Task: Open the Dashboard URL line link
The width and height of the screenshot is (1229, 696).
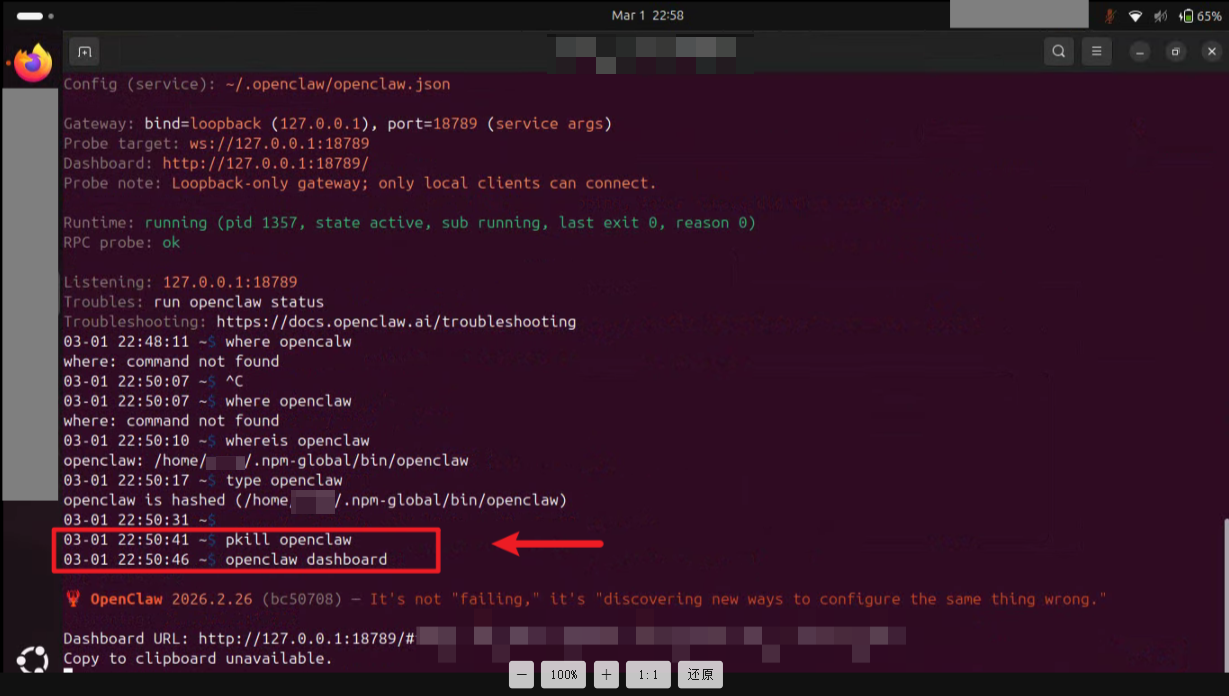Action: click(x=306, y=638)
